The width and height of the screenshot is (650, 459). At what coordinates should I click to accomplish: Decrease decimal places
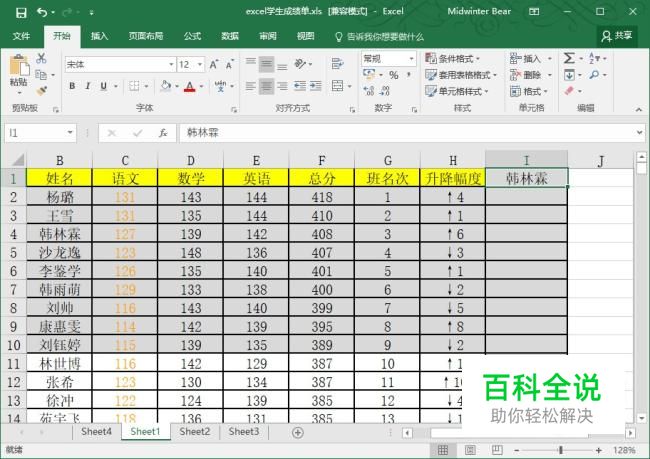pyautogui.click(x=384, y=90)
